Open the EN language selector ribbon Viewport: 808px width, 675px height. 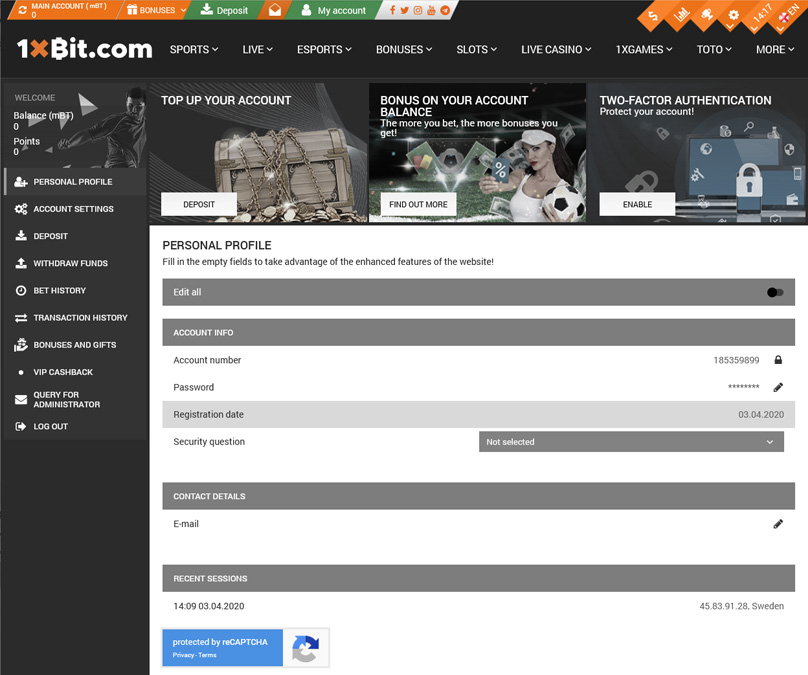[789, 14]
